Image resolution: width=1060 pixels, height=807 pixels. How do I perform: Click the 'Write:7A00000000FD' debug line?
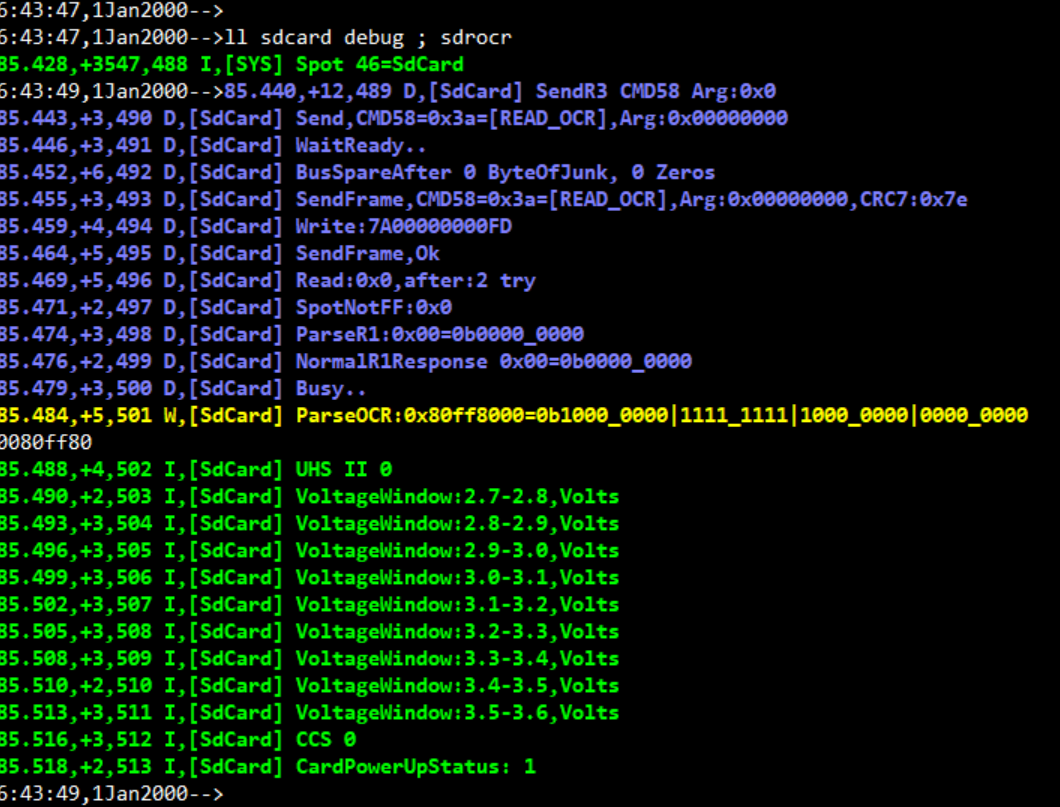403,227
